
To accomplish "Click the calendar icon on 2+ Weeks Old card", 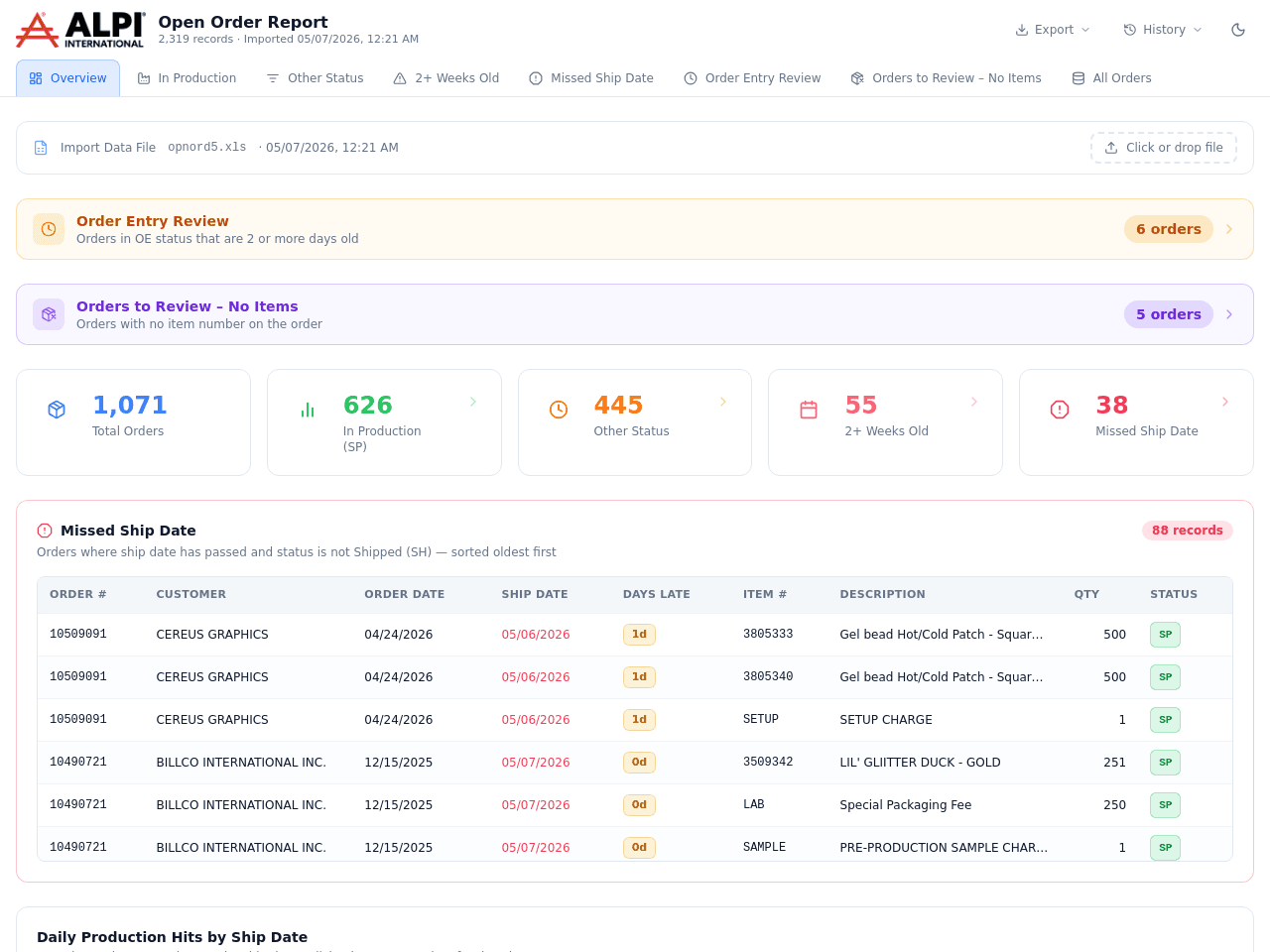I will click(x=809, y=410).
